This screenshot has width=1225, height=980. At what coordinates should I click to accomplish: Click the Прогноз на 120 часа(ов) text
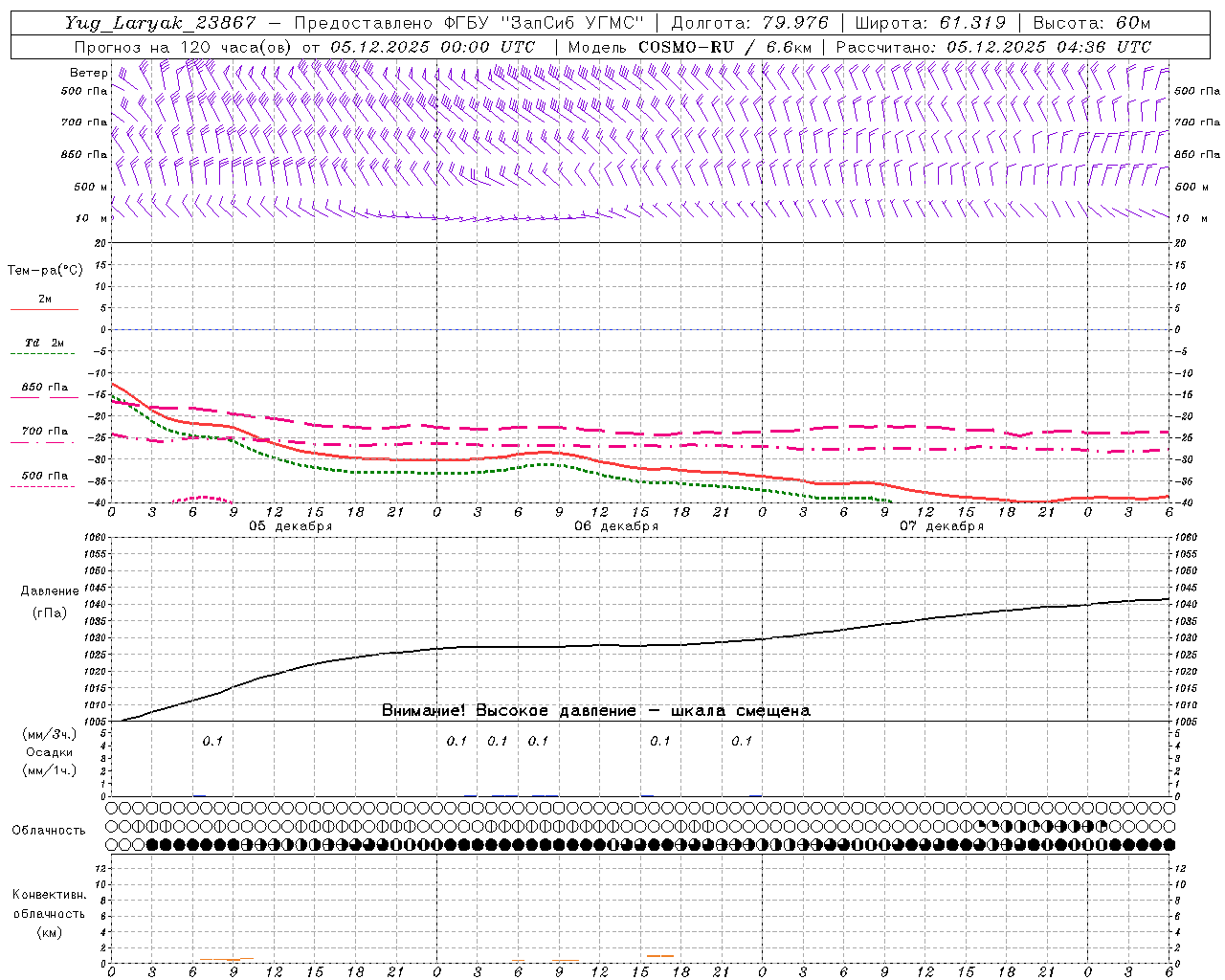click(x=184, y=47)
